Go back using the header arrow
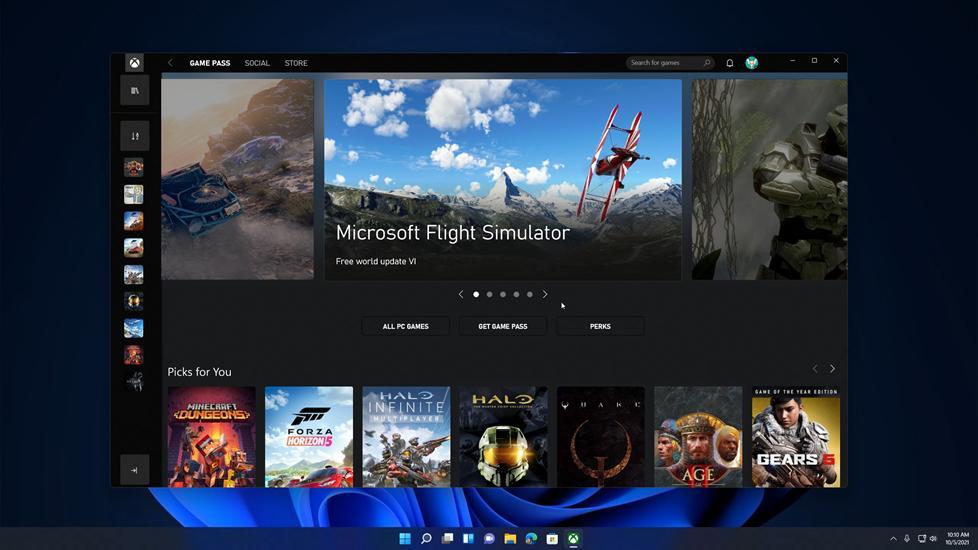This screenshot has width=978, height=550. (170, 63)
